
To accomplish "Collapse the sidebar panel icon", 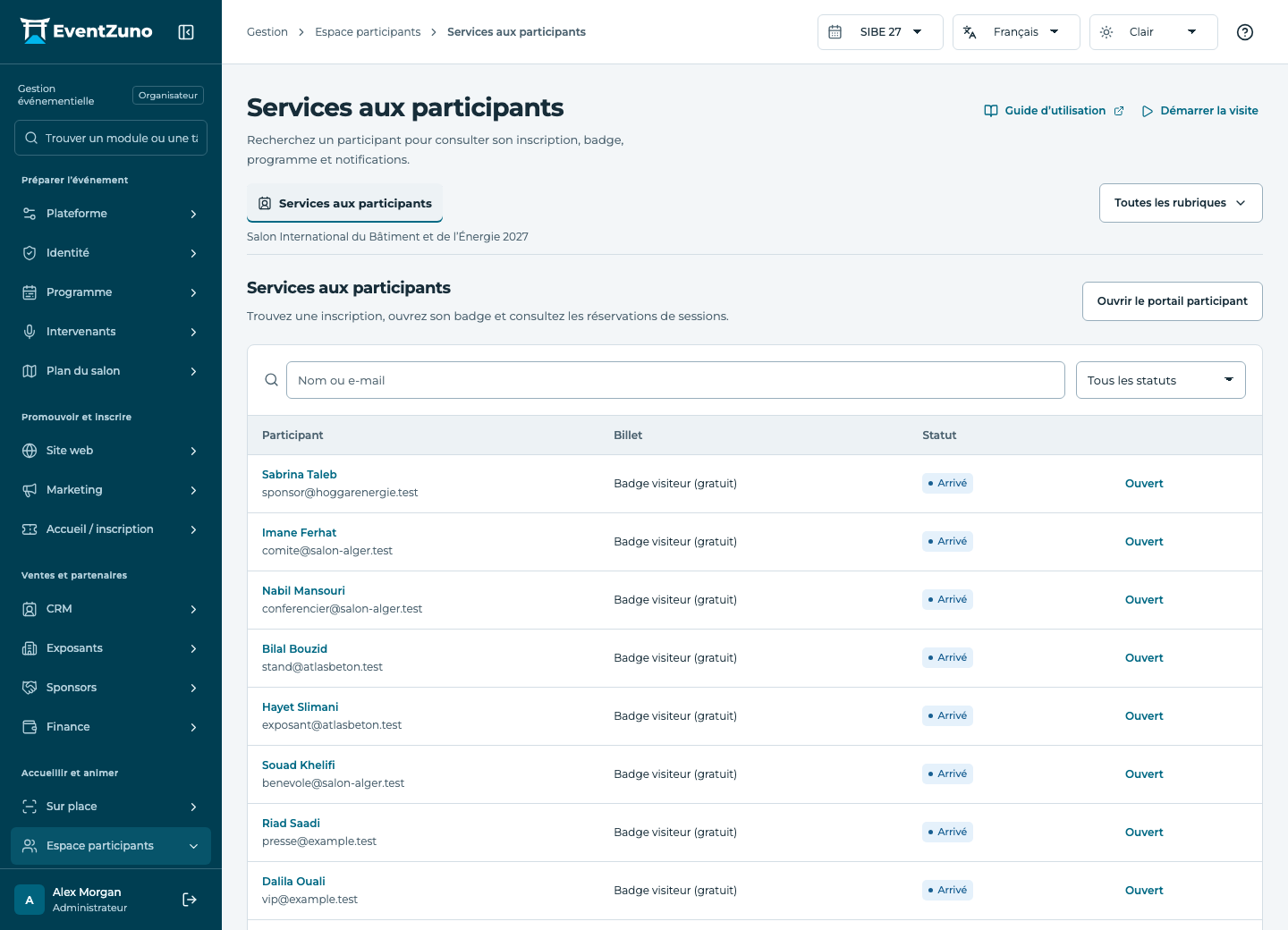I will tap(186, 32).
